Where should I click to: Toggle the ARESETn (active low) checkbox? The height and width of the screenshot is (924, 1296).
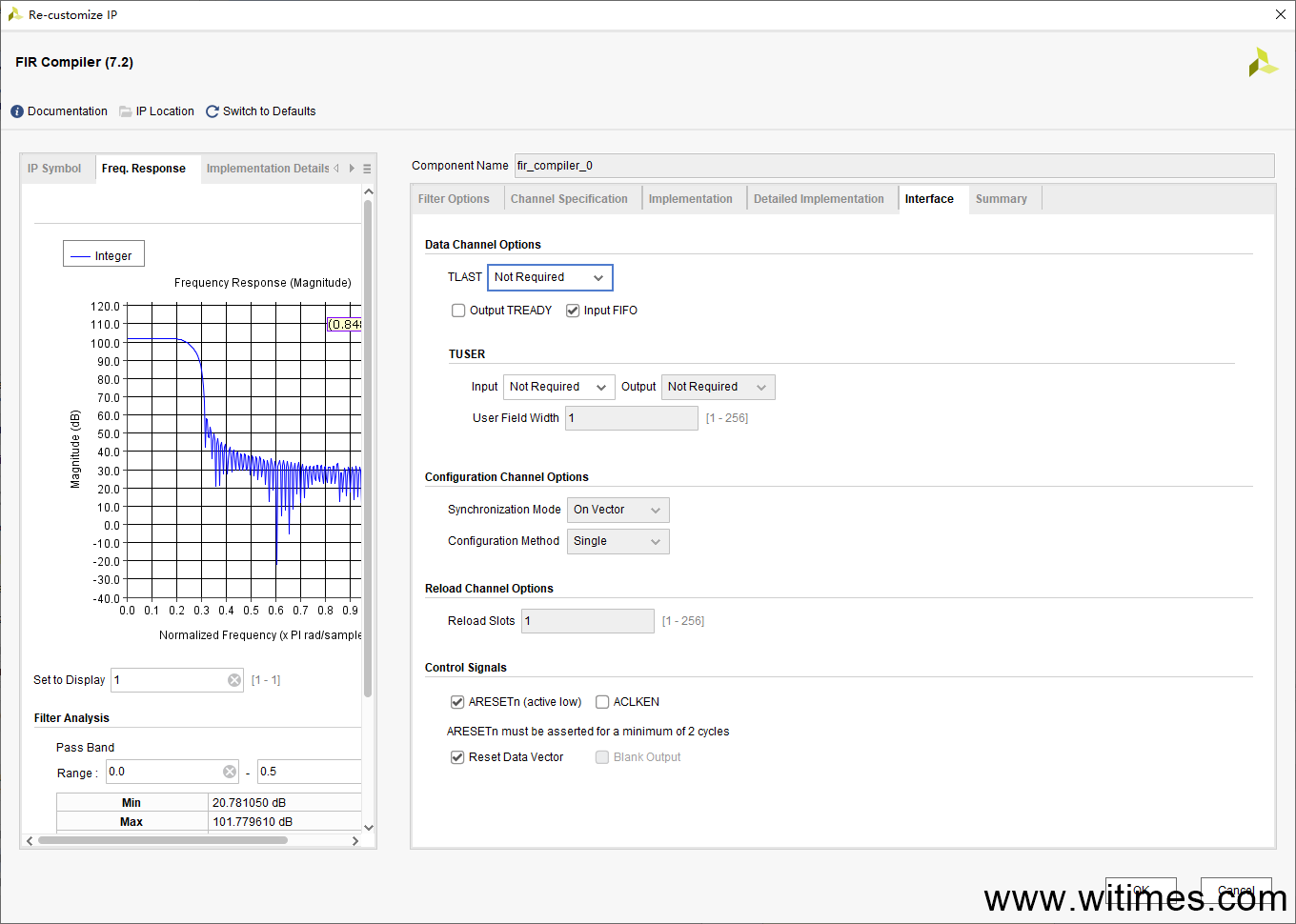coord(457,702)
